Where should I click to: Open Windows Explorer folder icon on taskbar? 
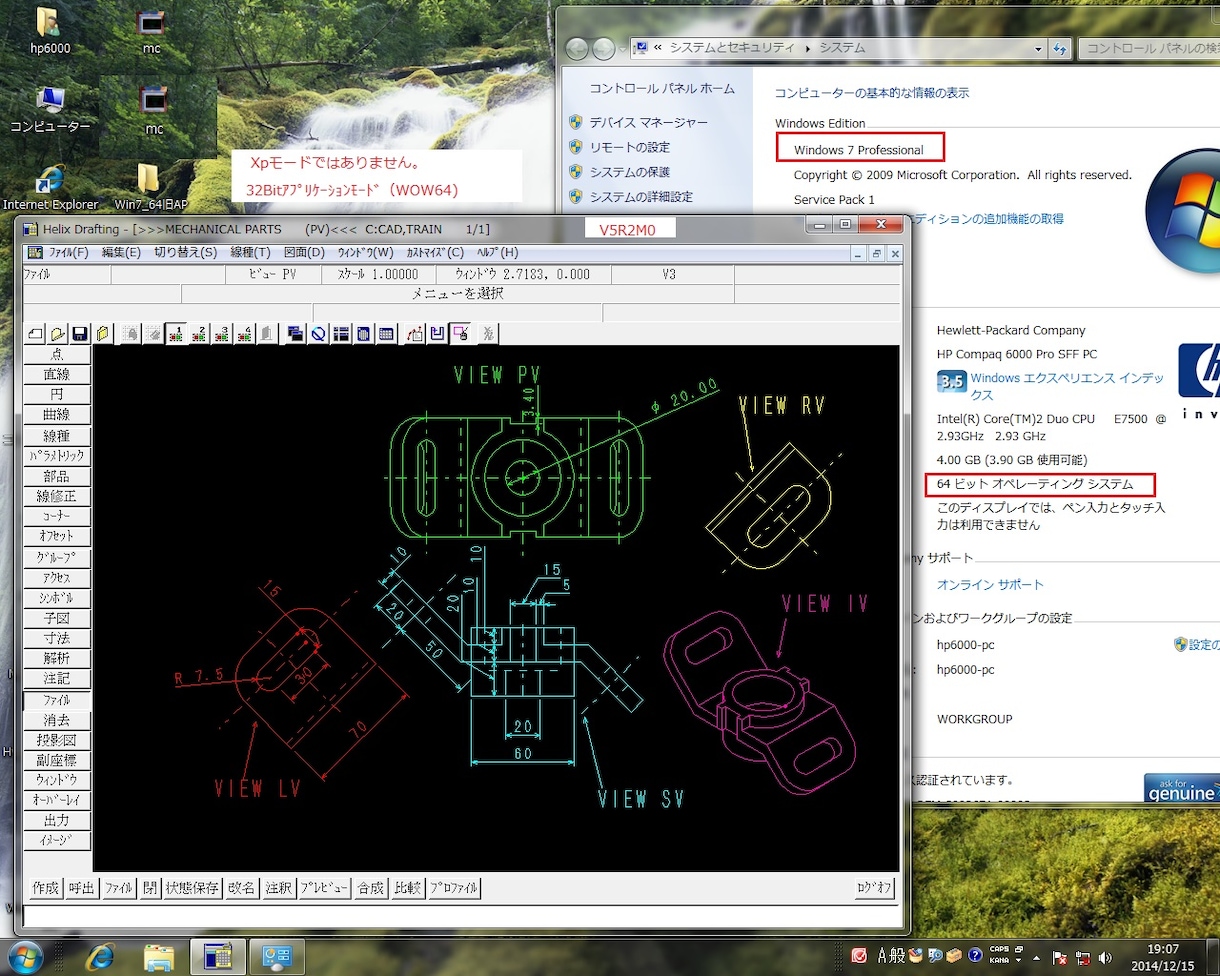point(159,957)
